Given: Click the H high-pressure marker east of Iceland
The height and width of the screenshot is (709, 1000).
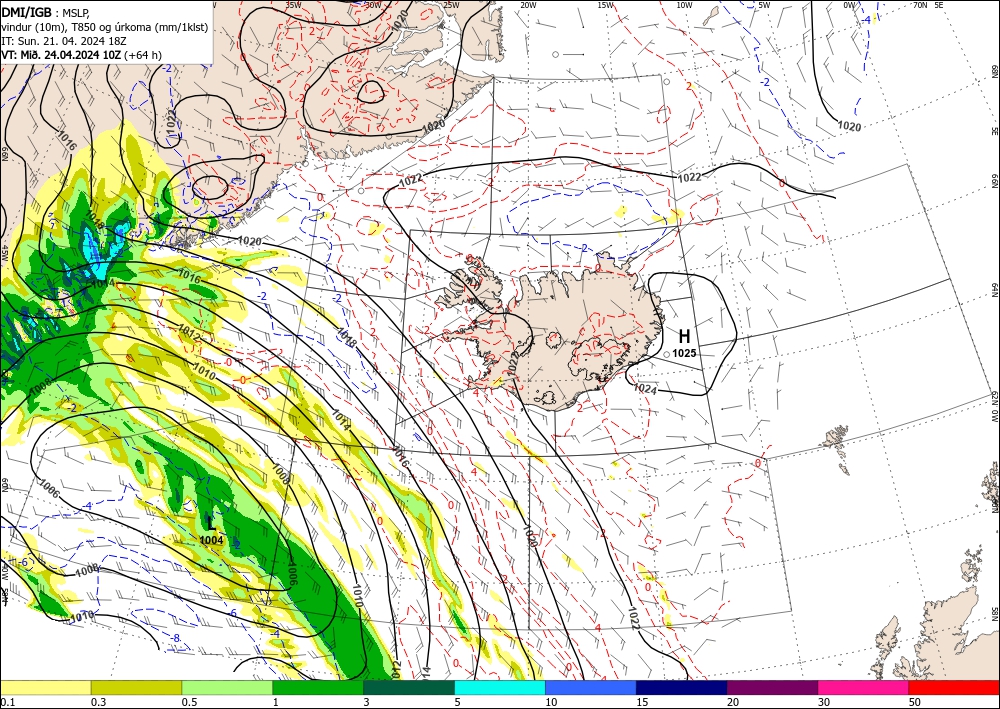Looking at the screenshot, I should (x=684, y=336).
